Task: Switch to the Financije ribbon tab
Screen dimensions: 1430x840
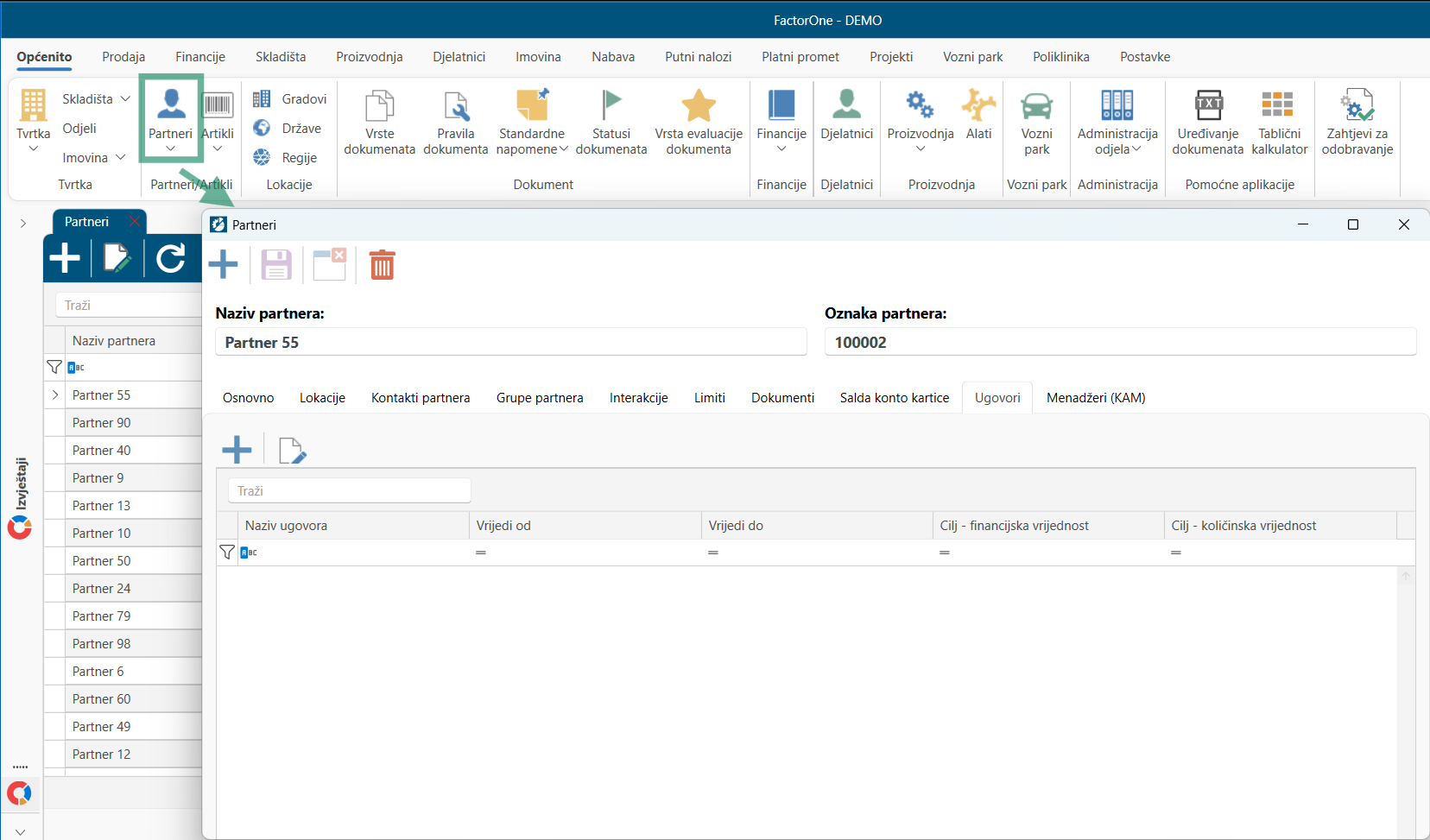Action: pos(200,57)
